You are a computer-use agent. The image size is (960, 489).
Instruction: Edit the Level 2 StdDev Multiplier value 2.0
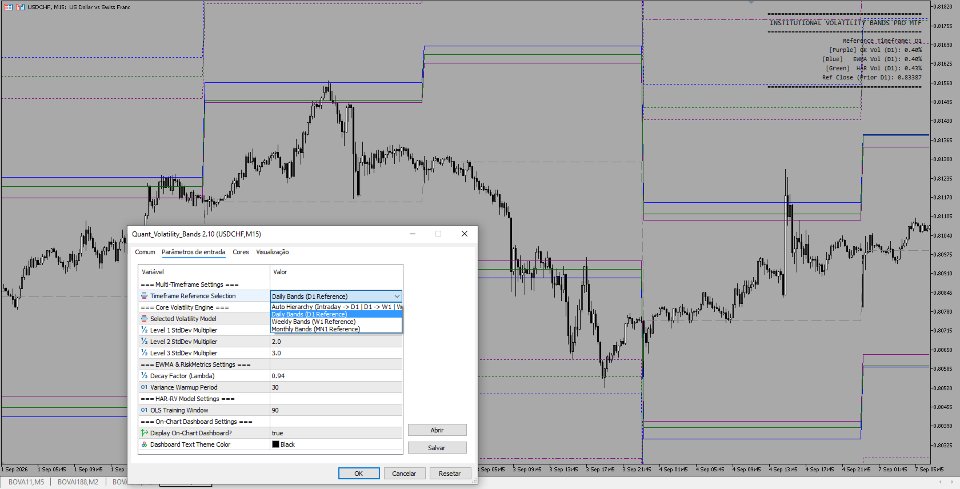(336, 342)
